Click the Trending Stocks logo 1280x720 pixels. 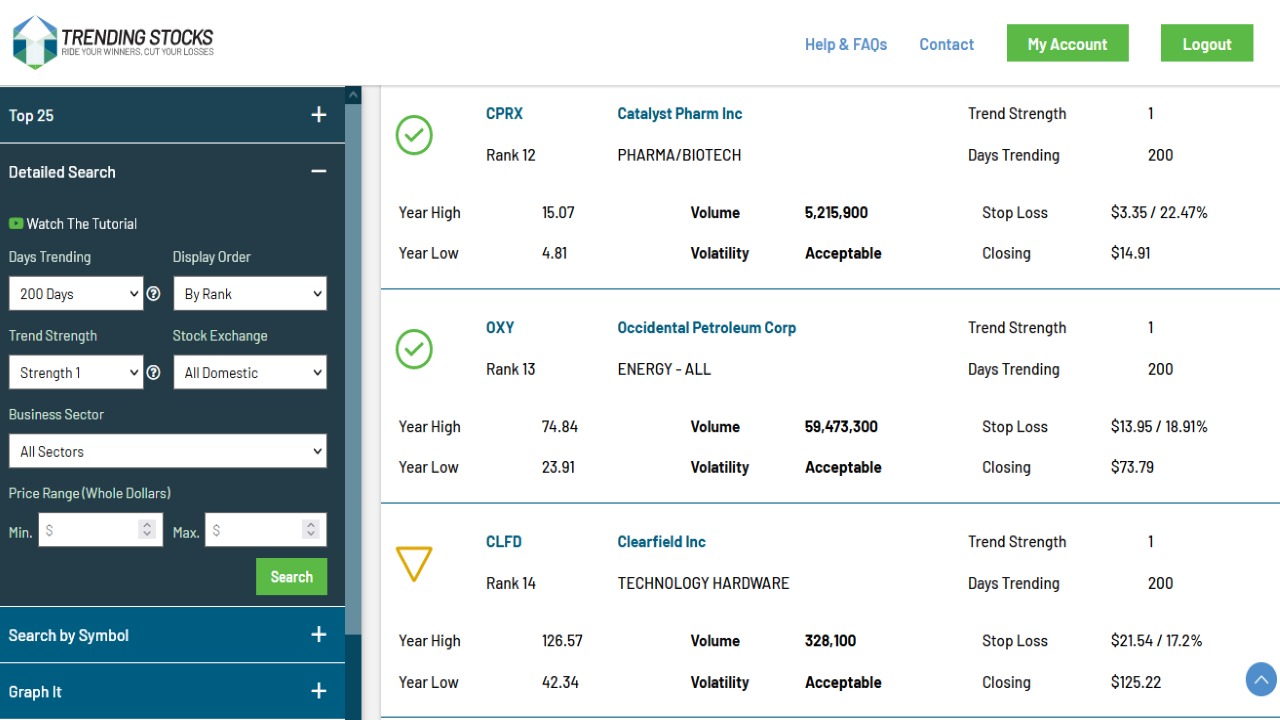113,42
